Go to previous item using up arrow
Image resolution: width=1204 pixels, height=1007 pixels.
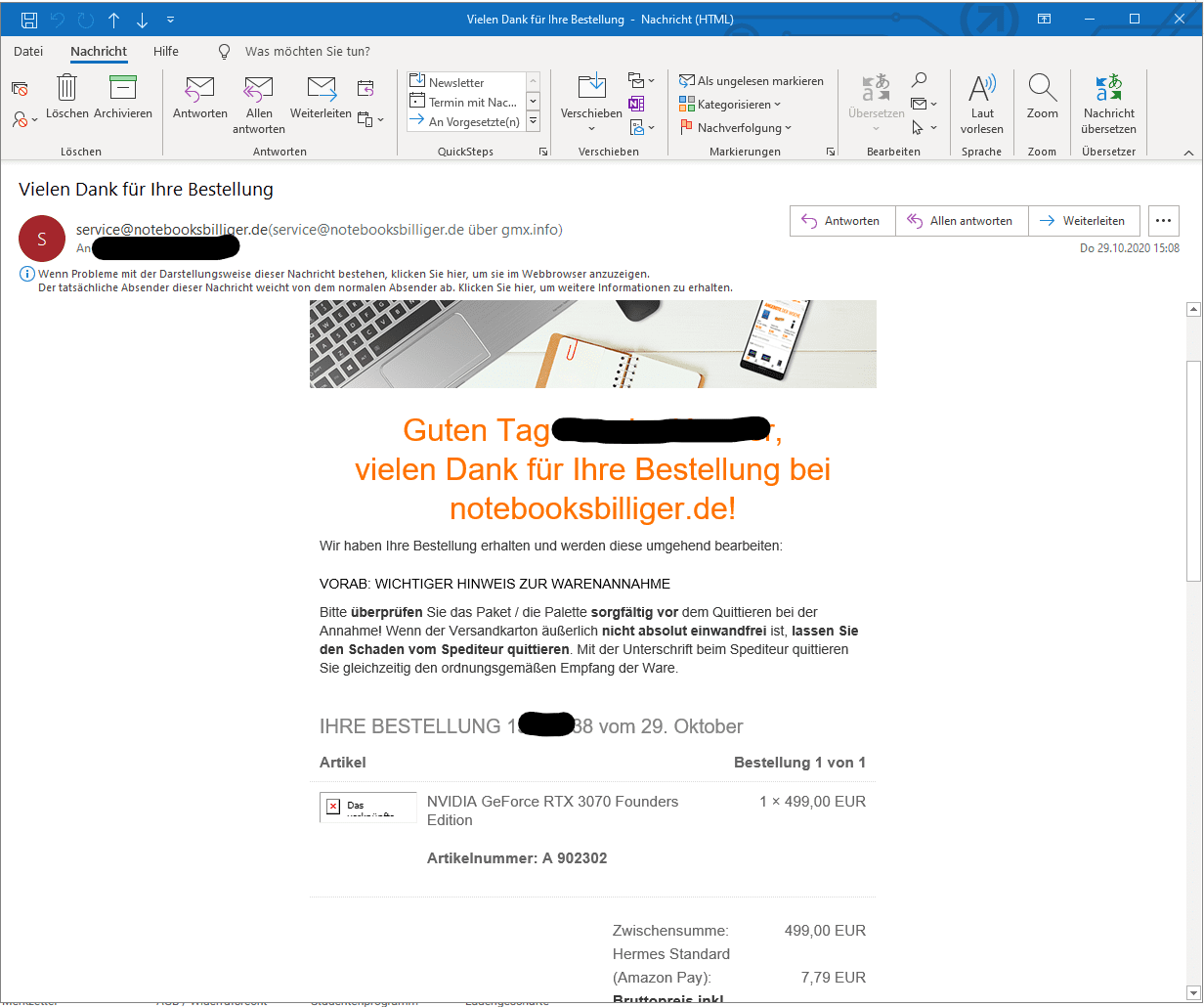click(x=113, y=20)
